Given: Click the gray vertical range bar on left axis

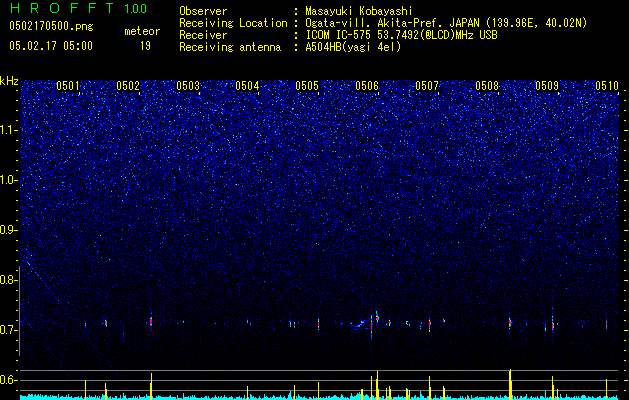Looking at the screenshot, I should 20,311.
